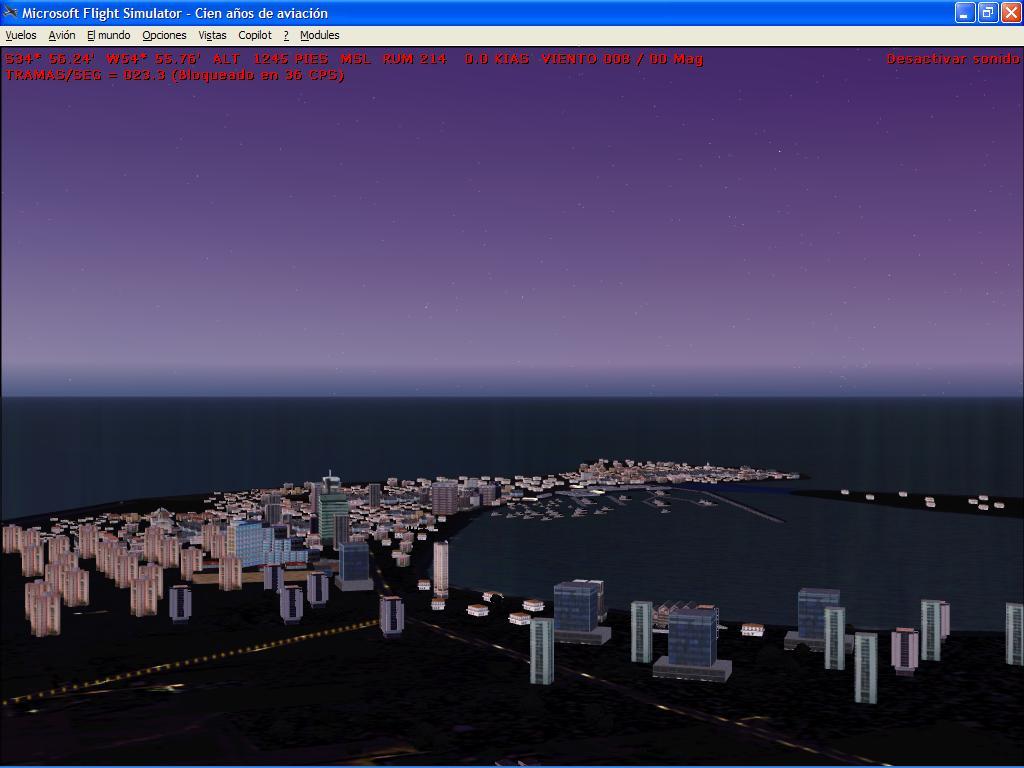Open the Vistas menu

(x=212, y=35)
